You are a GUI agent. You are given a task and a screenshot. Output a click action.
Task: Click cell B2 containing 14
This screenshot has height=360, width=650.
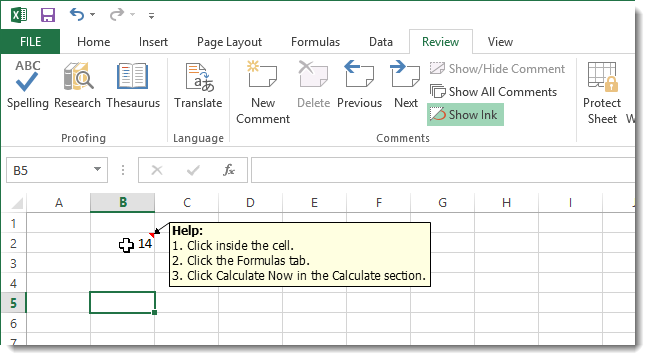(x=123, y=243)
